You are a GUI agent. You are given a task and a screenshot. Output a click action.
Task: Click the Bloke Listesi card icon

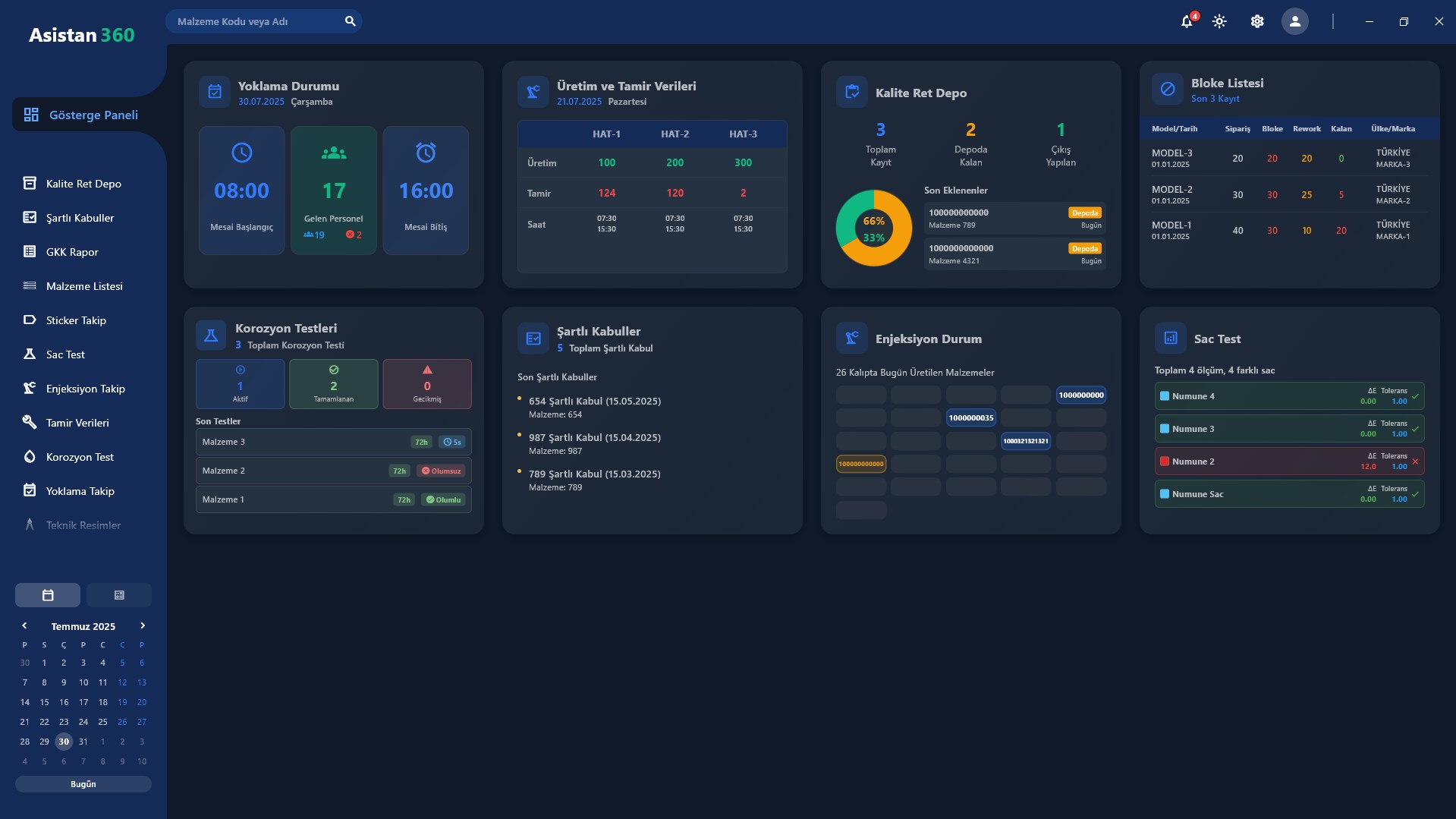click(1168, 90)
